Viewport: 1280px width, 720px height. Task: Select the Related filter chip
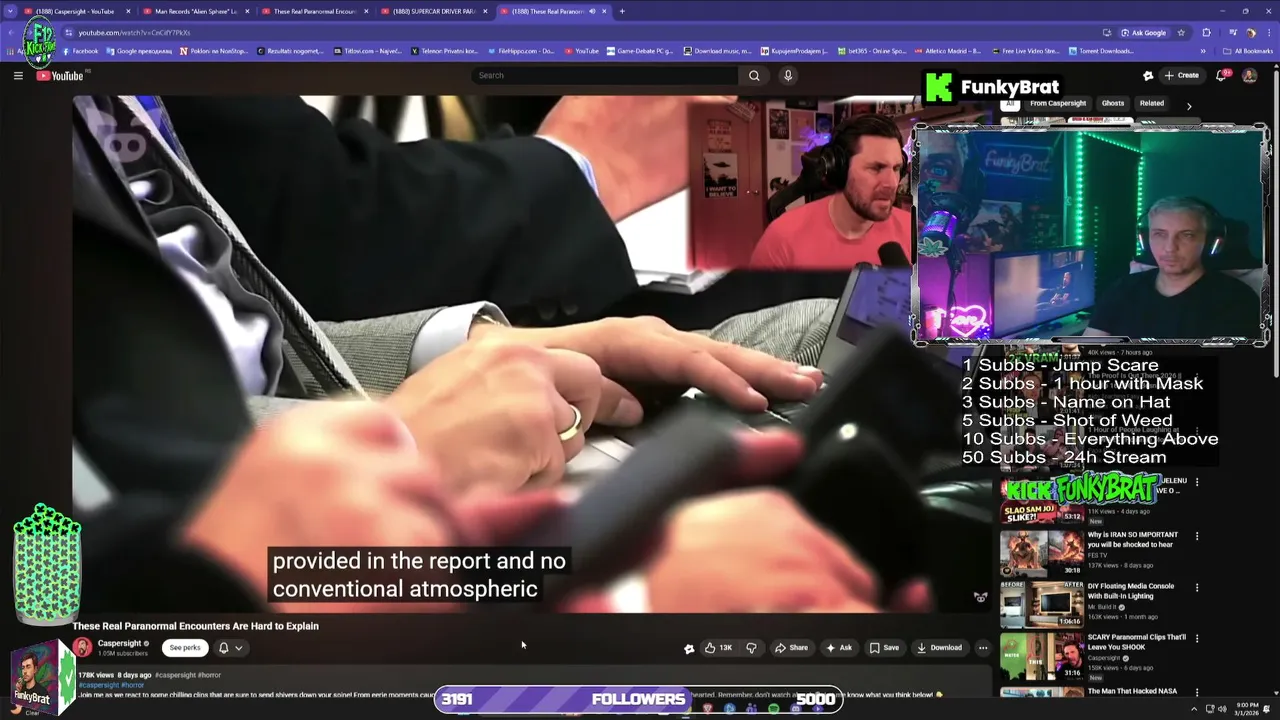tap(1152, 103)
